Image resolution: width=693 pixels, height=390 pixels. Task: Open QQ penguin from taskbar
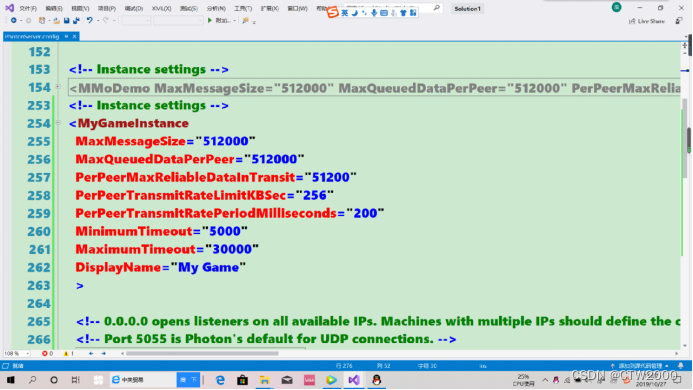(x=377, y=380)
